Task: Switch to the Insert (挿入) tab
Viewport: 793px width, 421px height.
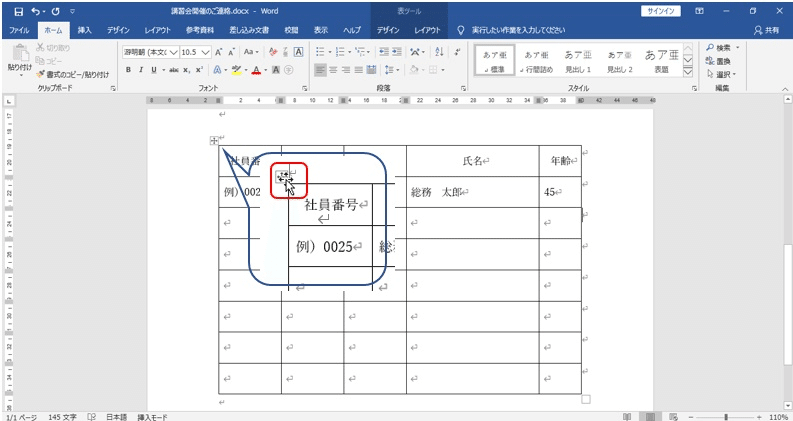Action: [x=84, y=30]
